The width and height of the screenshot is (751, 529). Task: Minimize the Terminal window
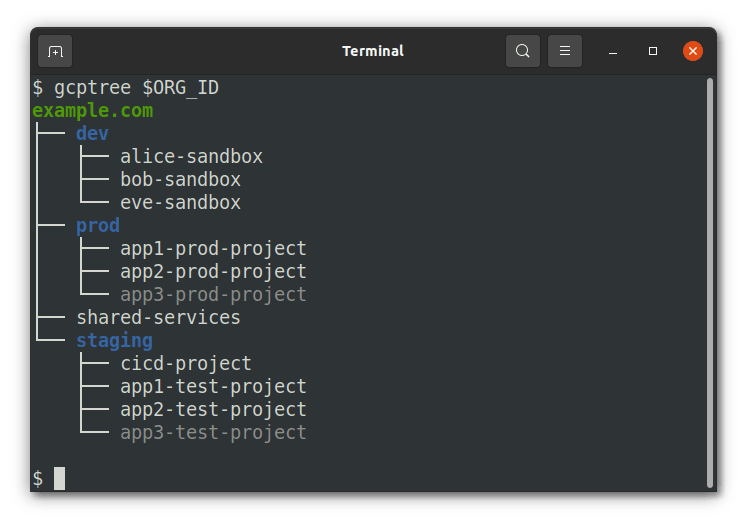pyautogui.click(x=613, y=51)
